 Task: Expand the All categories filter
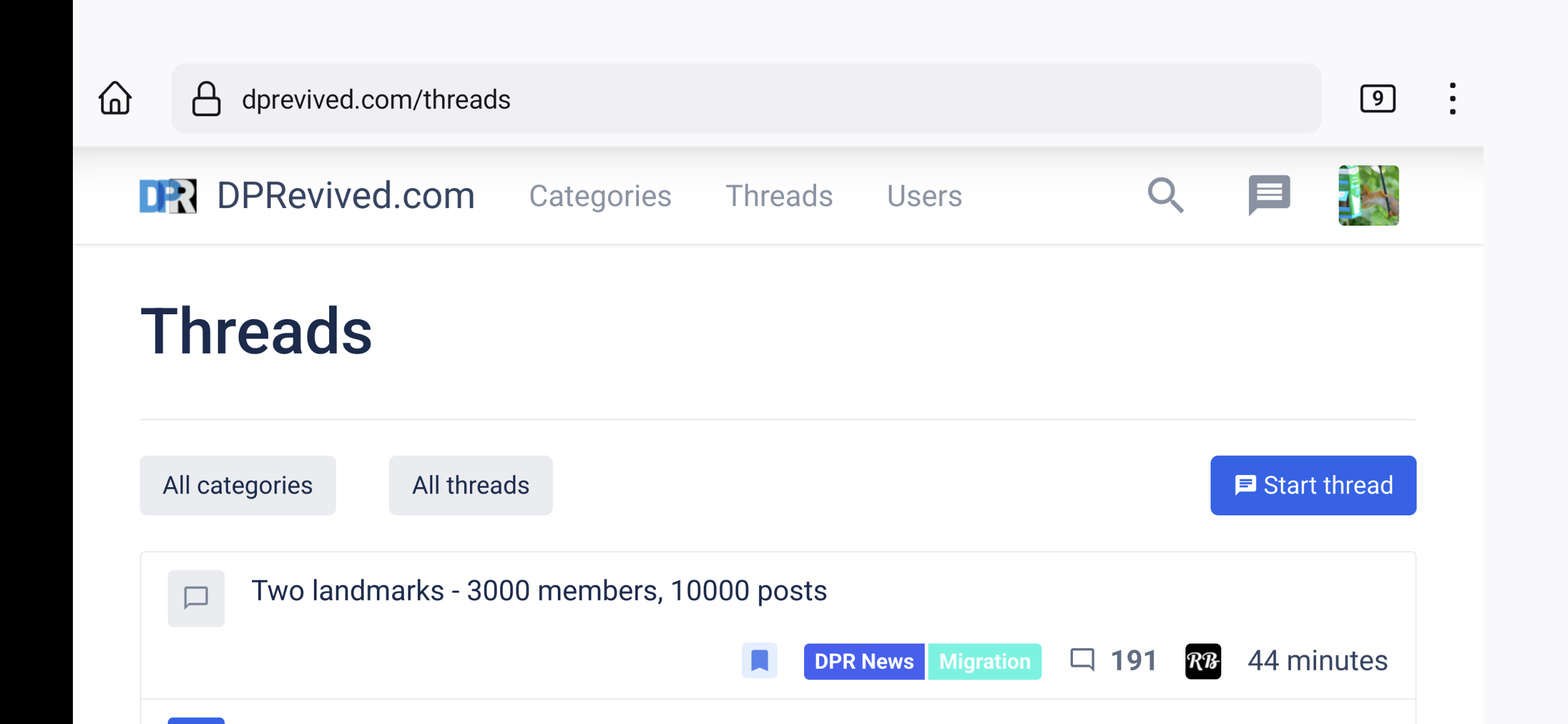[237, 485]
